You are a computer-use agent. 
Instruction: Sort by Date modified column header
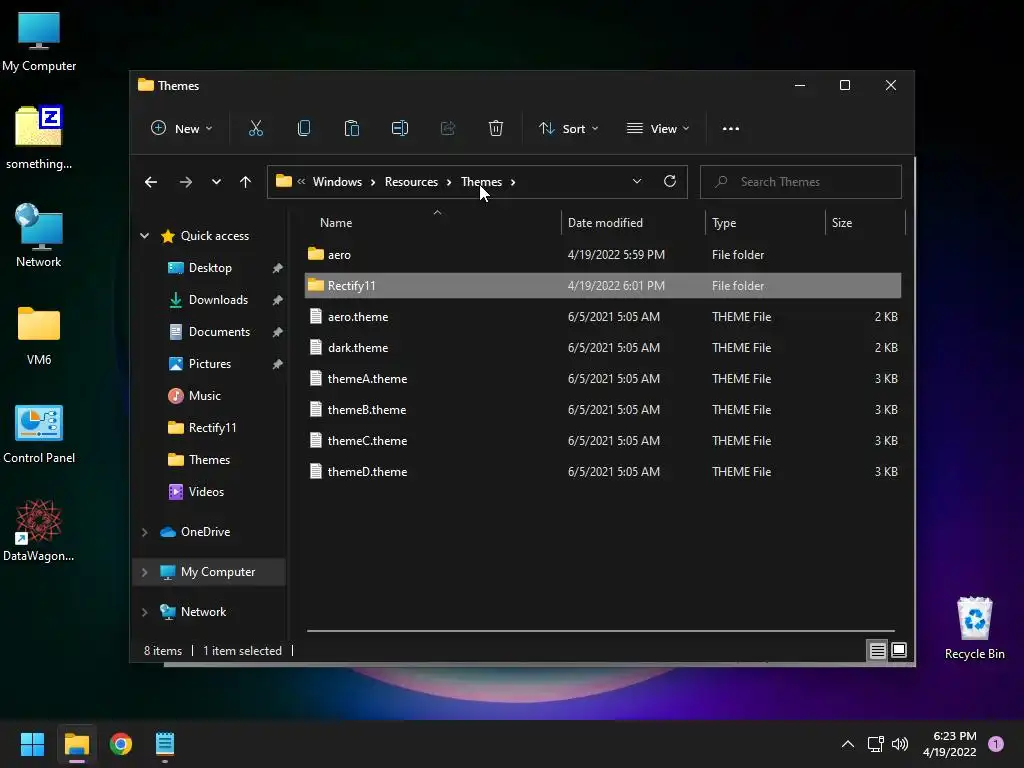pos(633,223)
